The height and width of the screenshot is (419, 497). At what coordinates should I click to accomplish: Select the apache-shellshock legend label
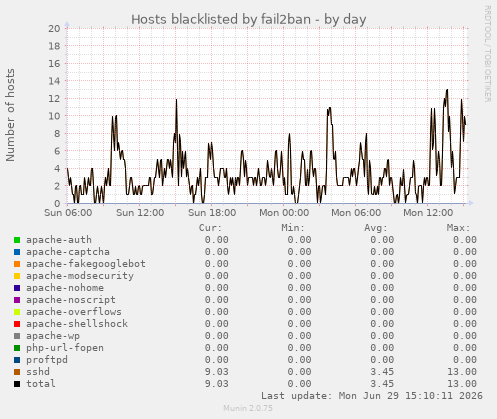77,324
